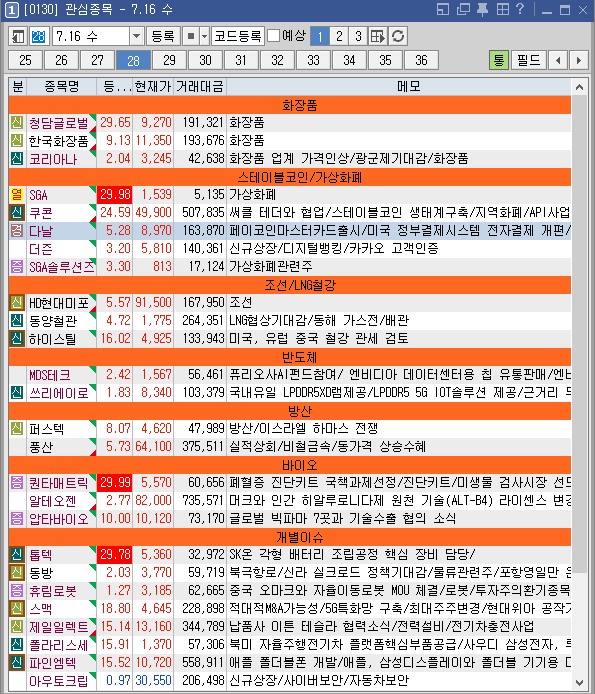Open the 7.16 수 group dropdown arrow
The image size is (595, 694).
coord(136,36)
